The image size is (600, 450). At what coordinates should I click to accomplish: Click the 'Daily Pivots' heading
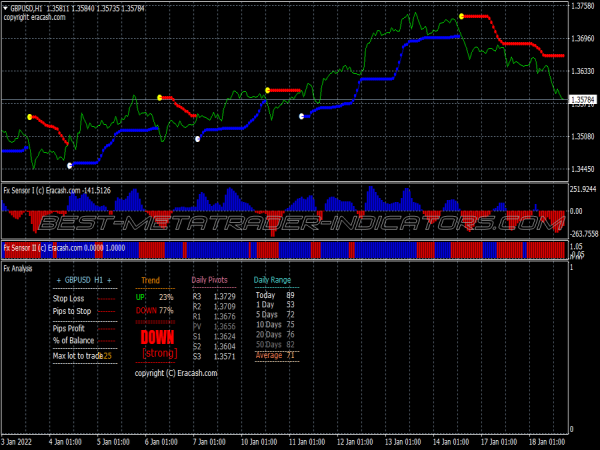point(210,280)
